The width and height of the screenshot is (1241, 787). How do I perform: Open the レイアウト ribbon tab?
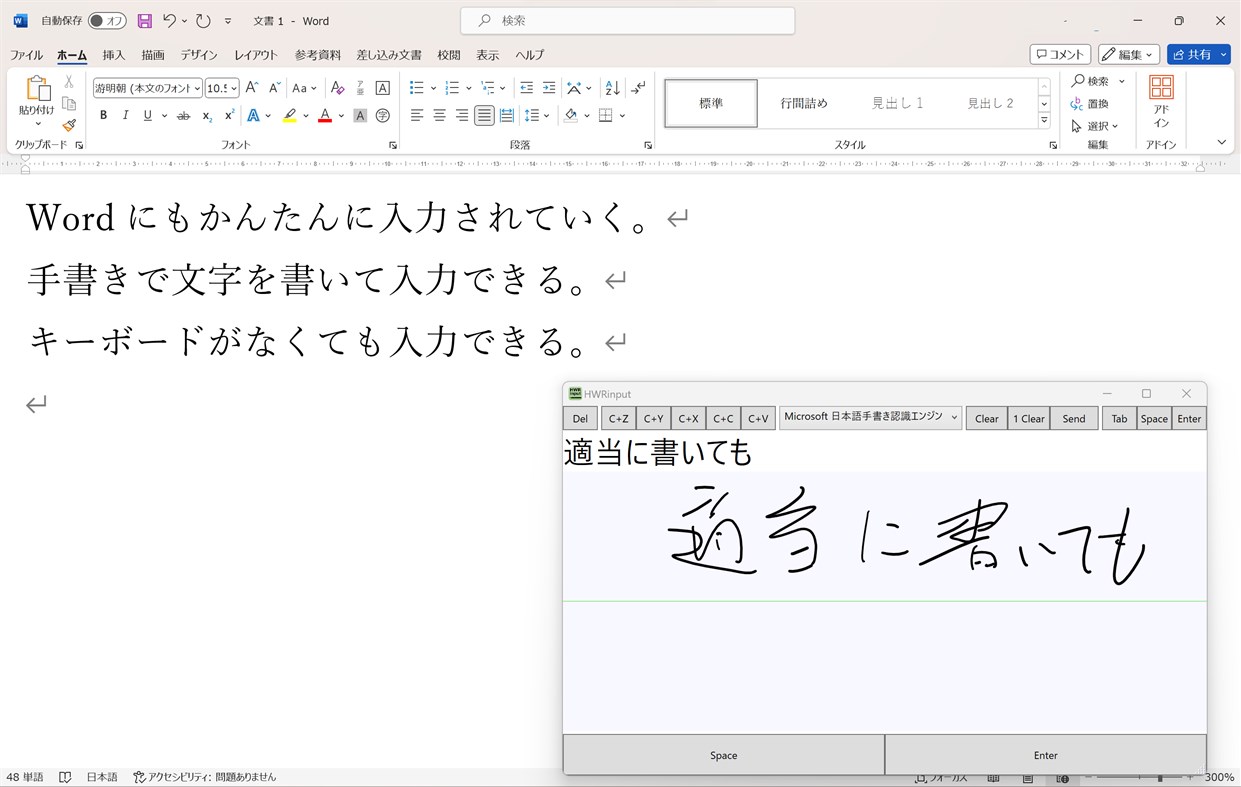point(256,55)
